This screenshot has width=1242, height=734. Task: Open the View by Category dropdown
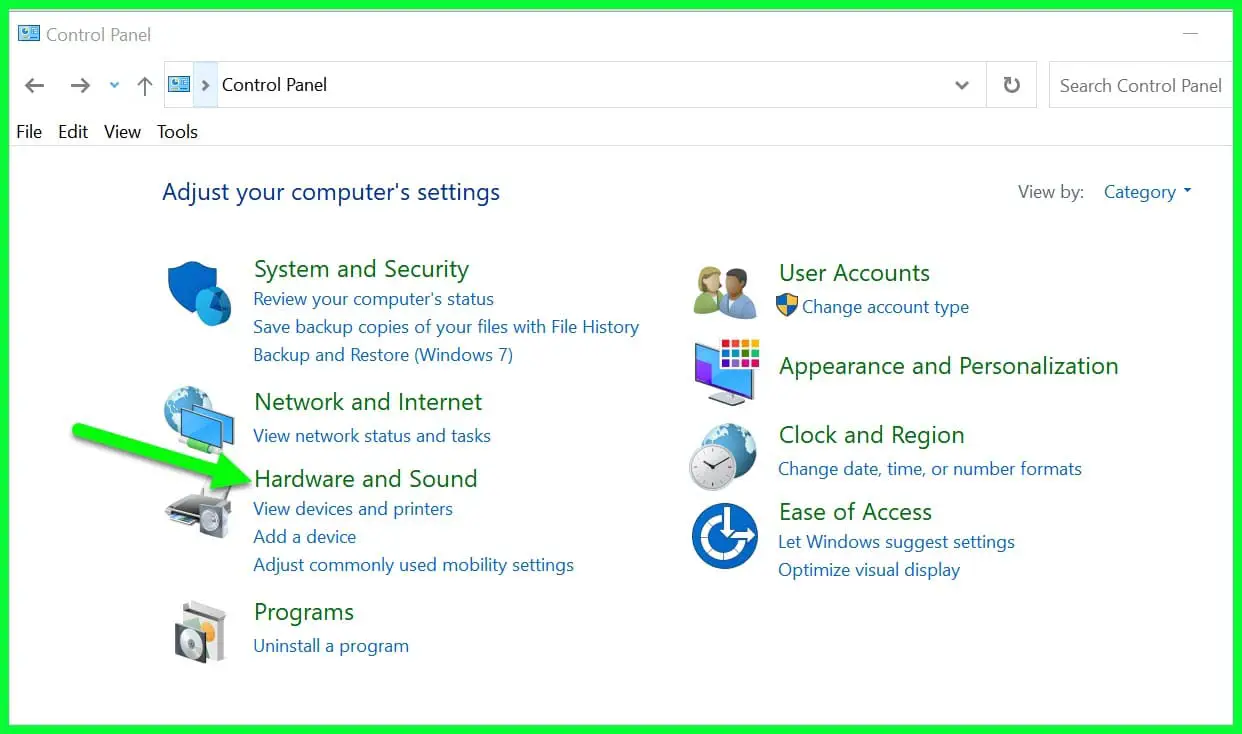[x=1148, y=192]
